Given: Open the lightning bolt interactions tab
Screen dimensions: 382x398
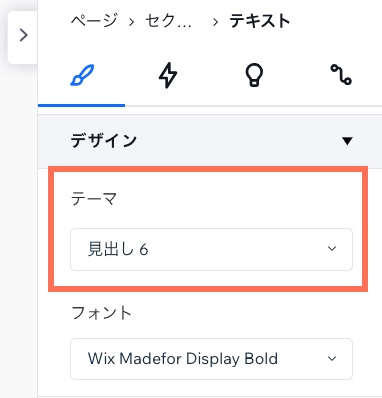Looking at the screenshot, I should click(168, 75).
